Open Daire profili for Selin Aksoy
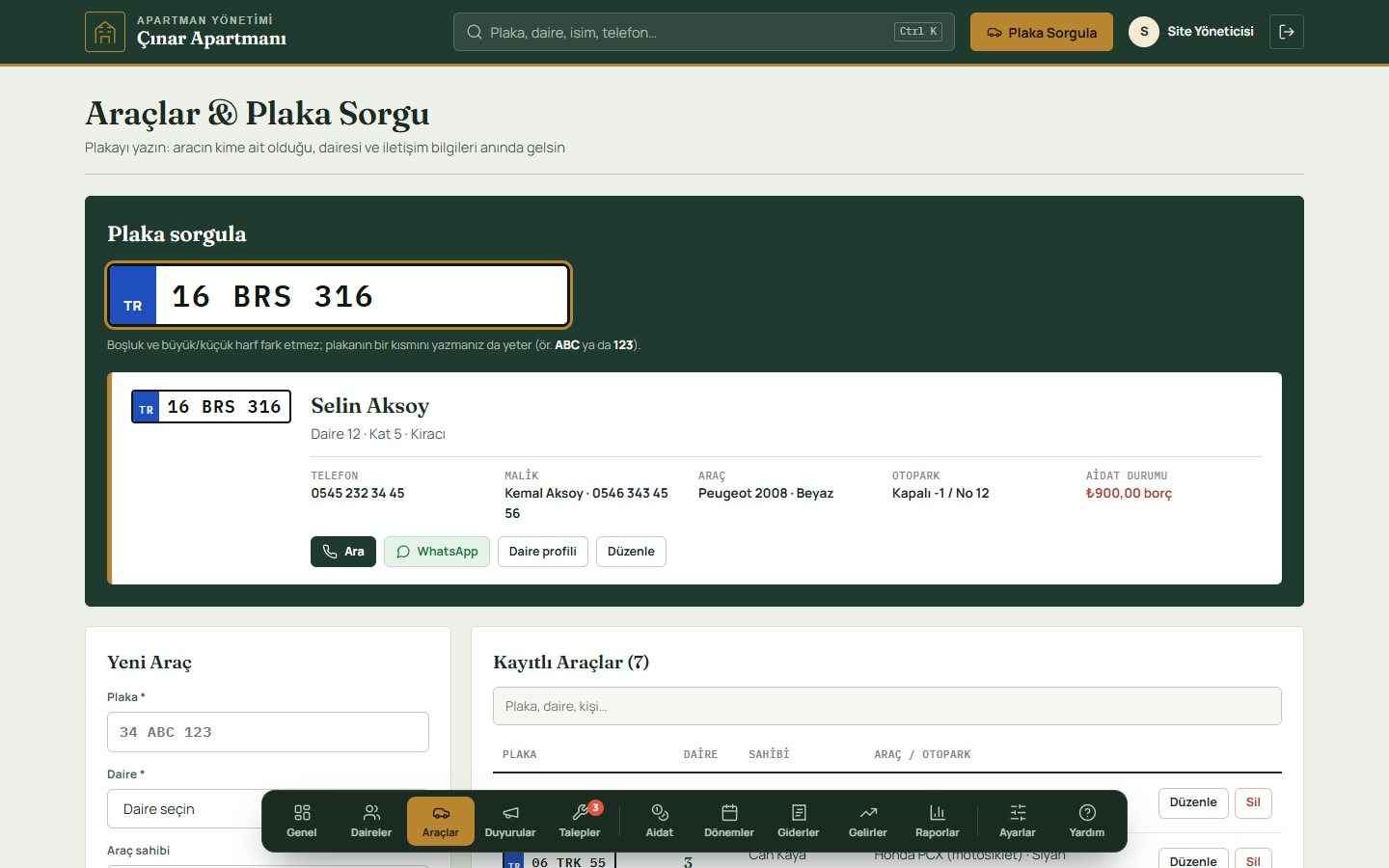This screenshot has height=868, width=1389. click(543, 552)
